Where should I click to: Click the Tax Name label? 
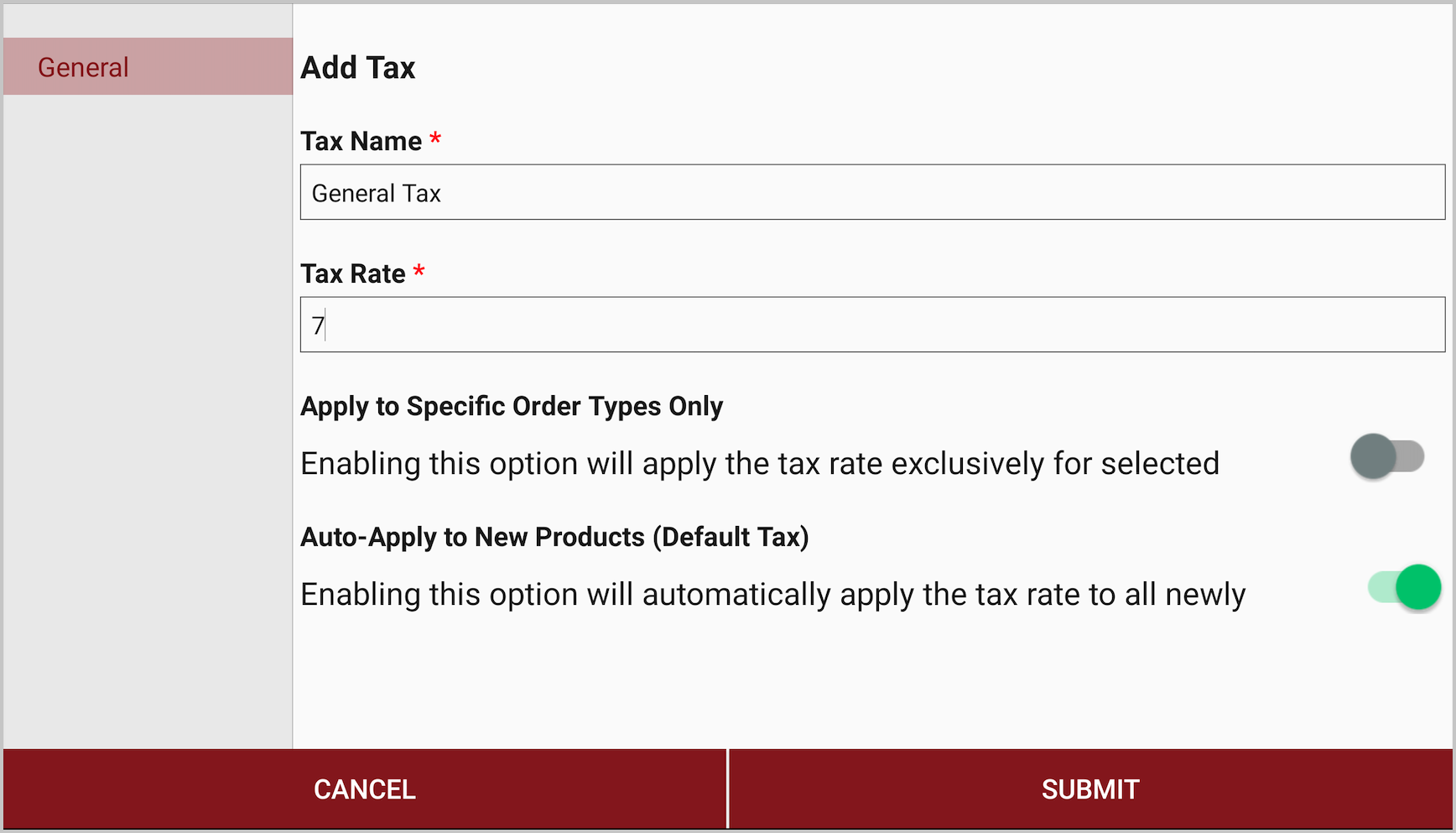tap(361, 141)
